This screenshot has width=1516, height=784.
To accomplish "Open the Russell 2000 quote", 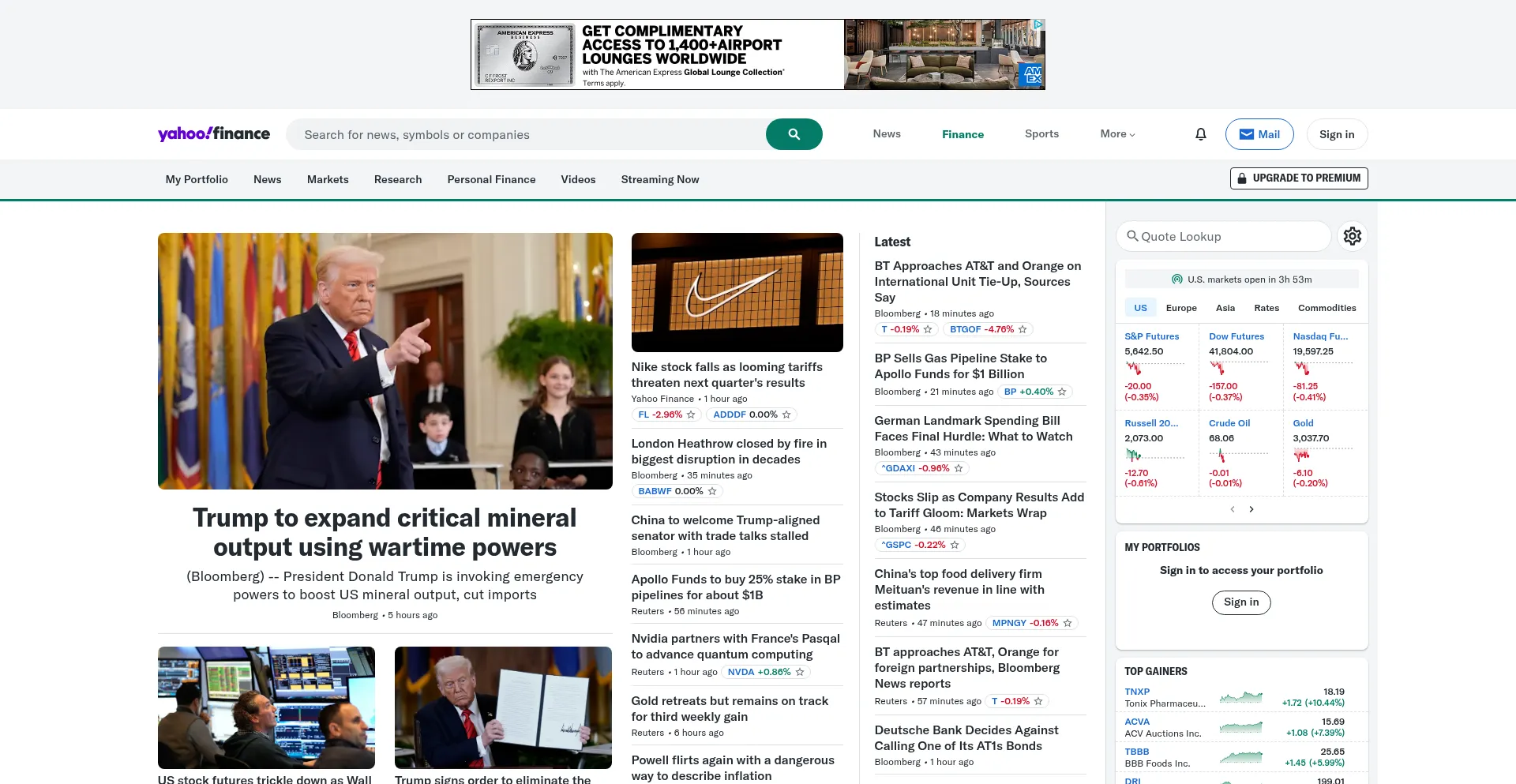I will click(1151, 423).
